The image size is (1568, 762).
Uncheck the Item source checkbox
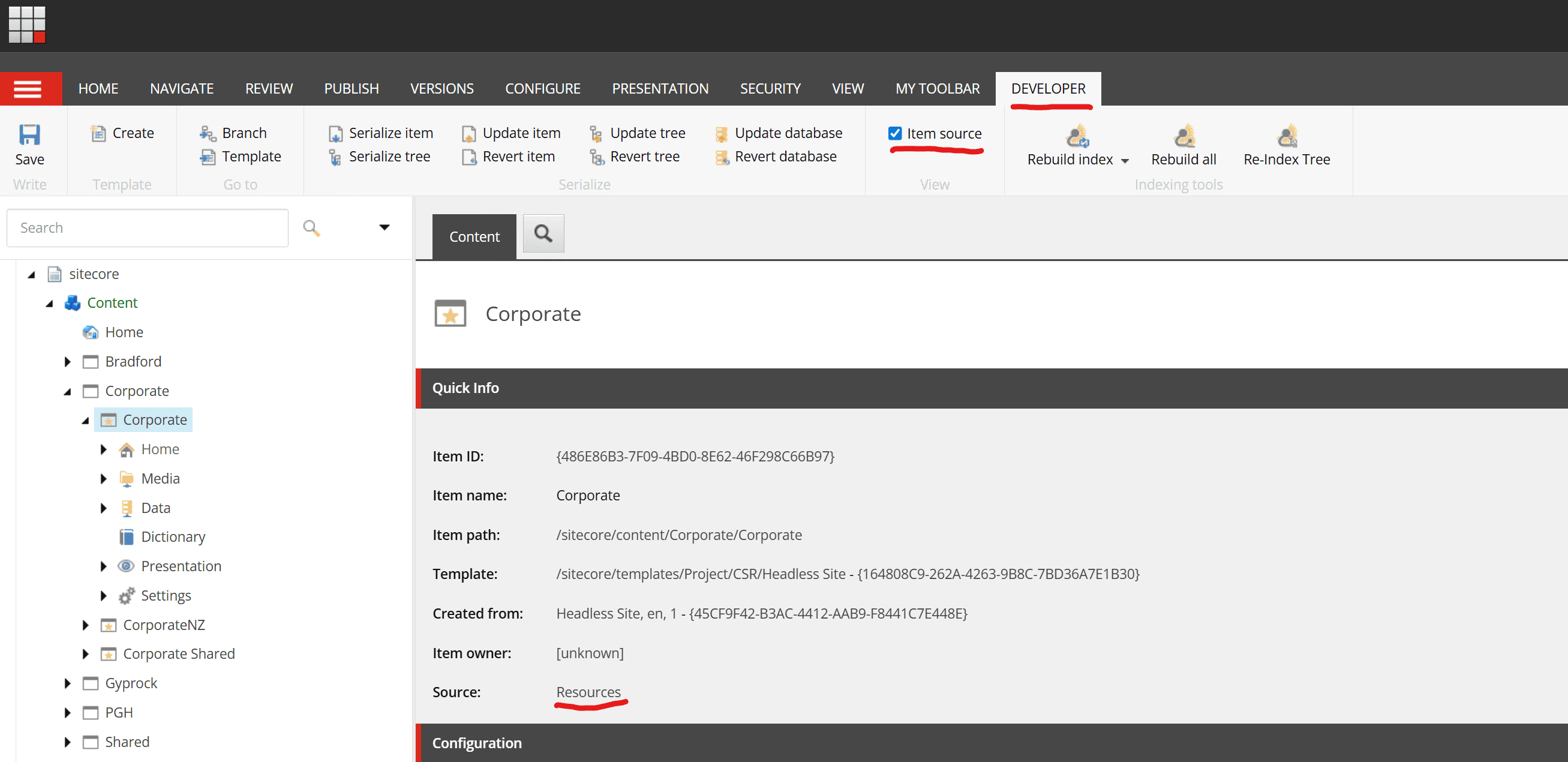pyautogui.click(x=894, y=133)
